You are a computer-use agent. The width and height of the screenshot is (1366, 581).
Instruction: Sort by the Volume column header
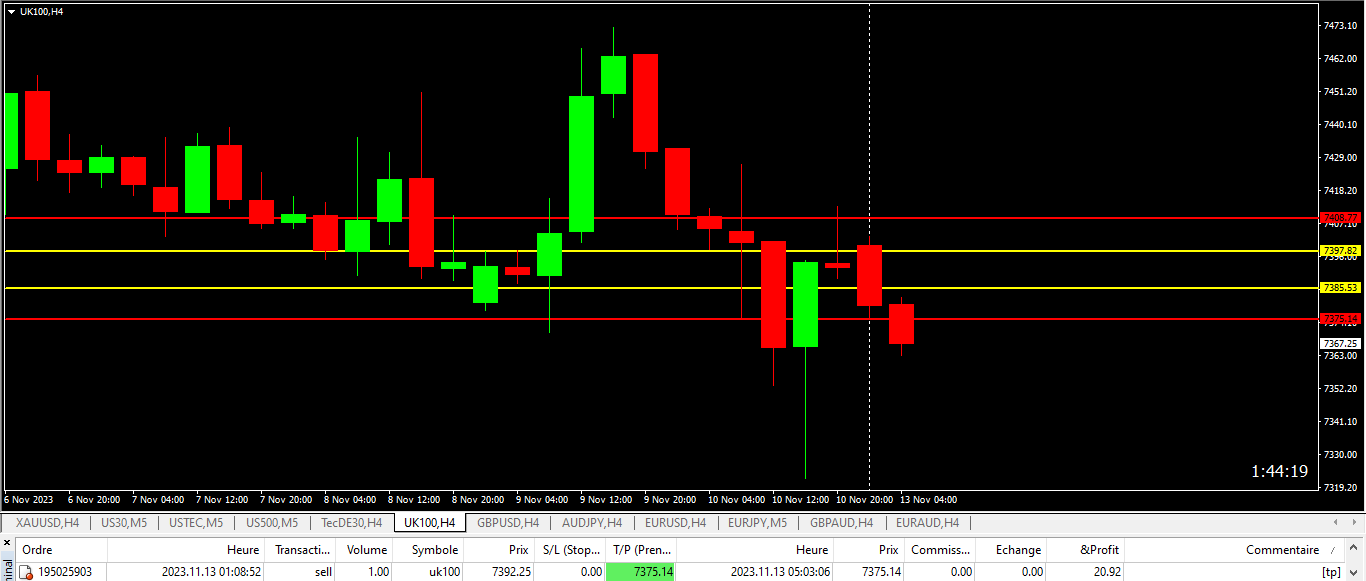(366, 549)
